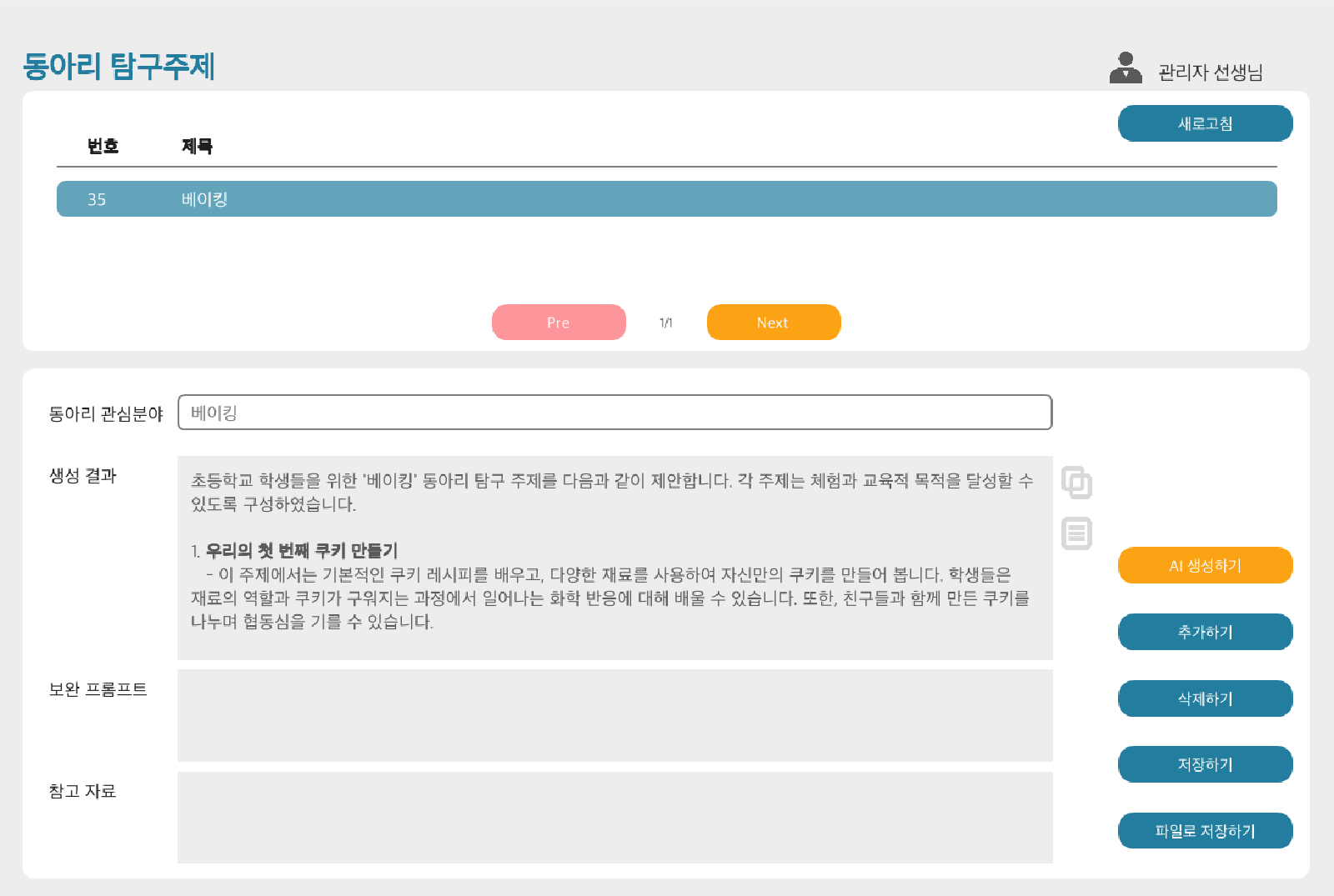The image size is (1334, 896).
Task: Click the 제목 column header
Action: [197, 147]
